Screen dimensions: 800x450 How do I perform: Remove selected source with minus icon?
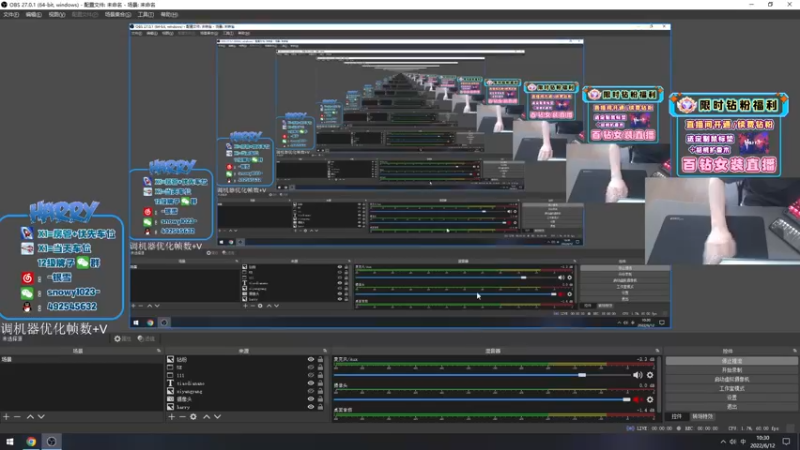point(182,417)
